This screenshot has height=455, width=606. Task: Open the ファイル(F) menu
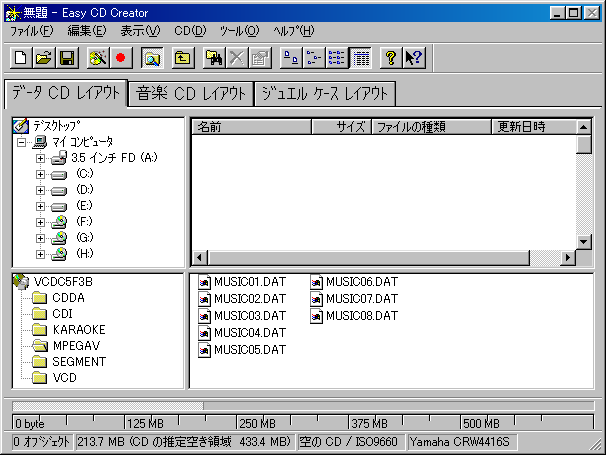point(31,31)
